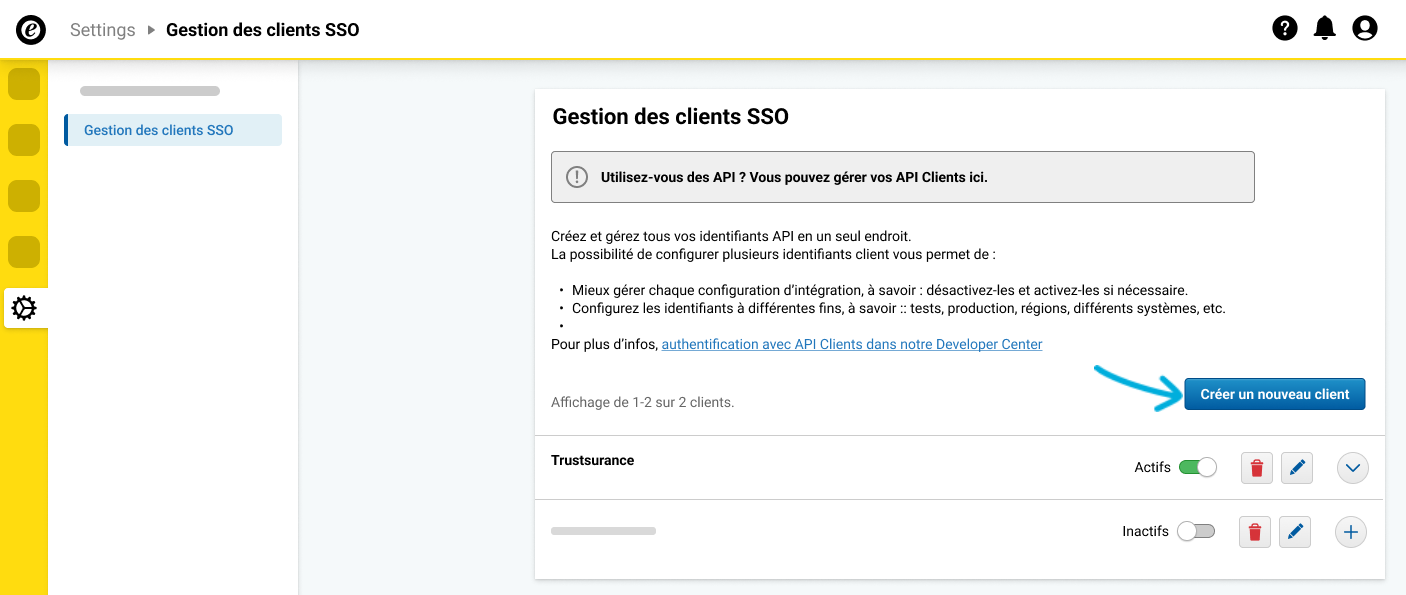Click the first yellow sidebar square
This screenshot has width=1406, height=595.
tap(24, 84)
